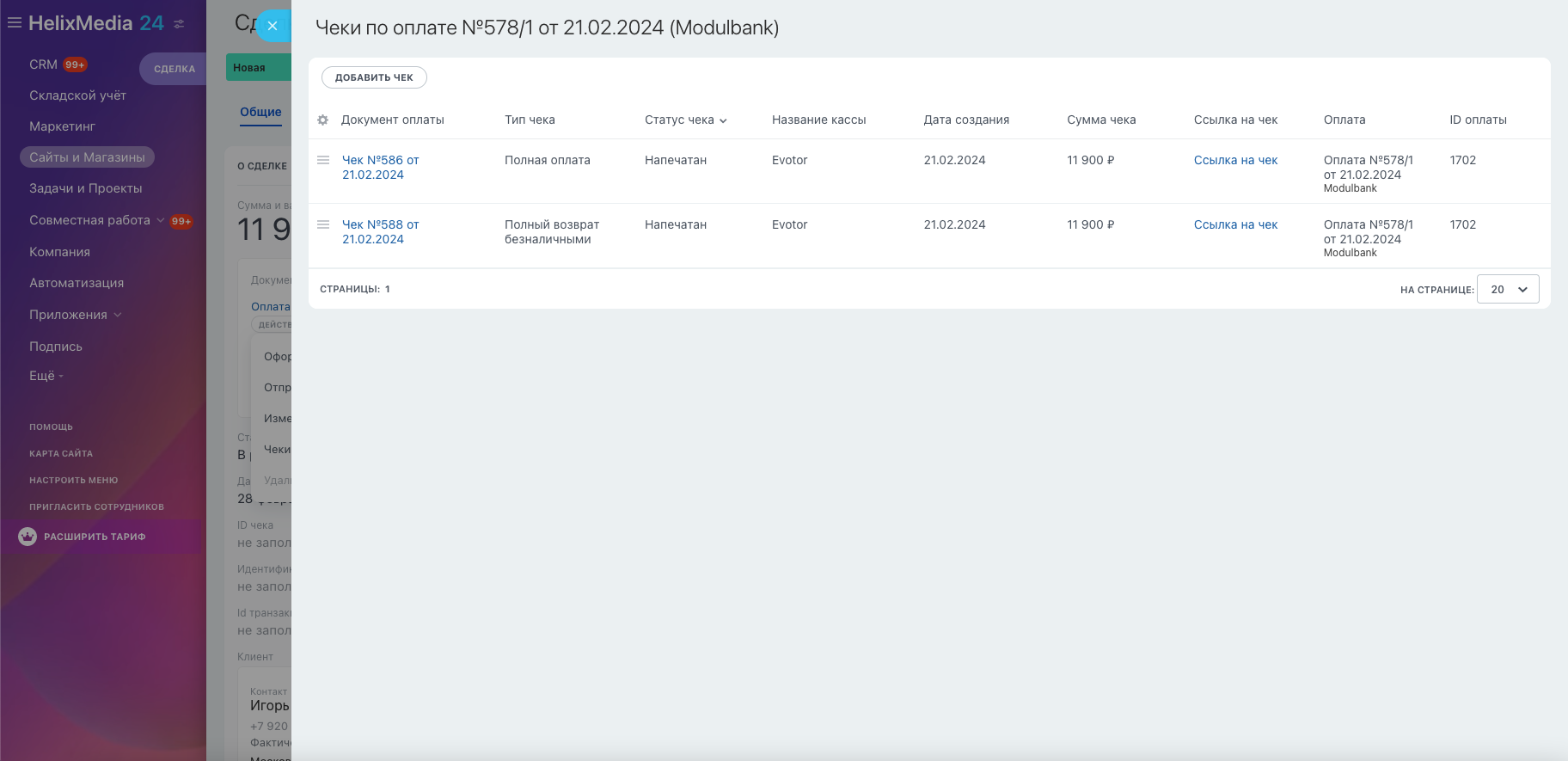Screen dimensions: 1568x761
Task: Expand the Приложения menu section
Action: [76, 315]
